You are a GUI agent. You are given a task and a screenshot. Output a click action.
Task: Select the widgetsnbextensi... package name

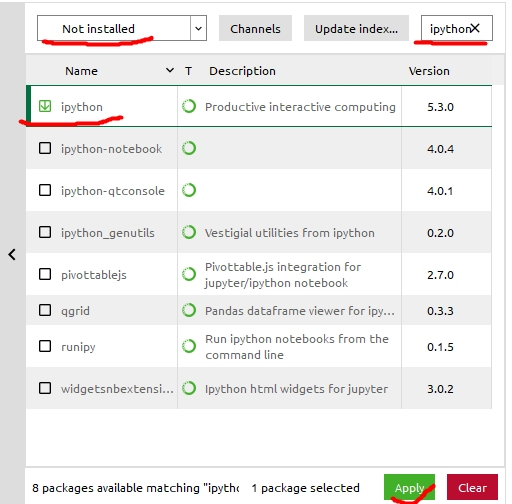click(117, 389)
